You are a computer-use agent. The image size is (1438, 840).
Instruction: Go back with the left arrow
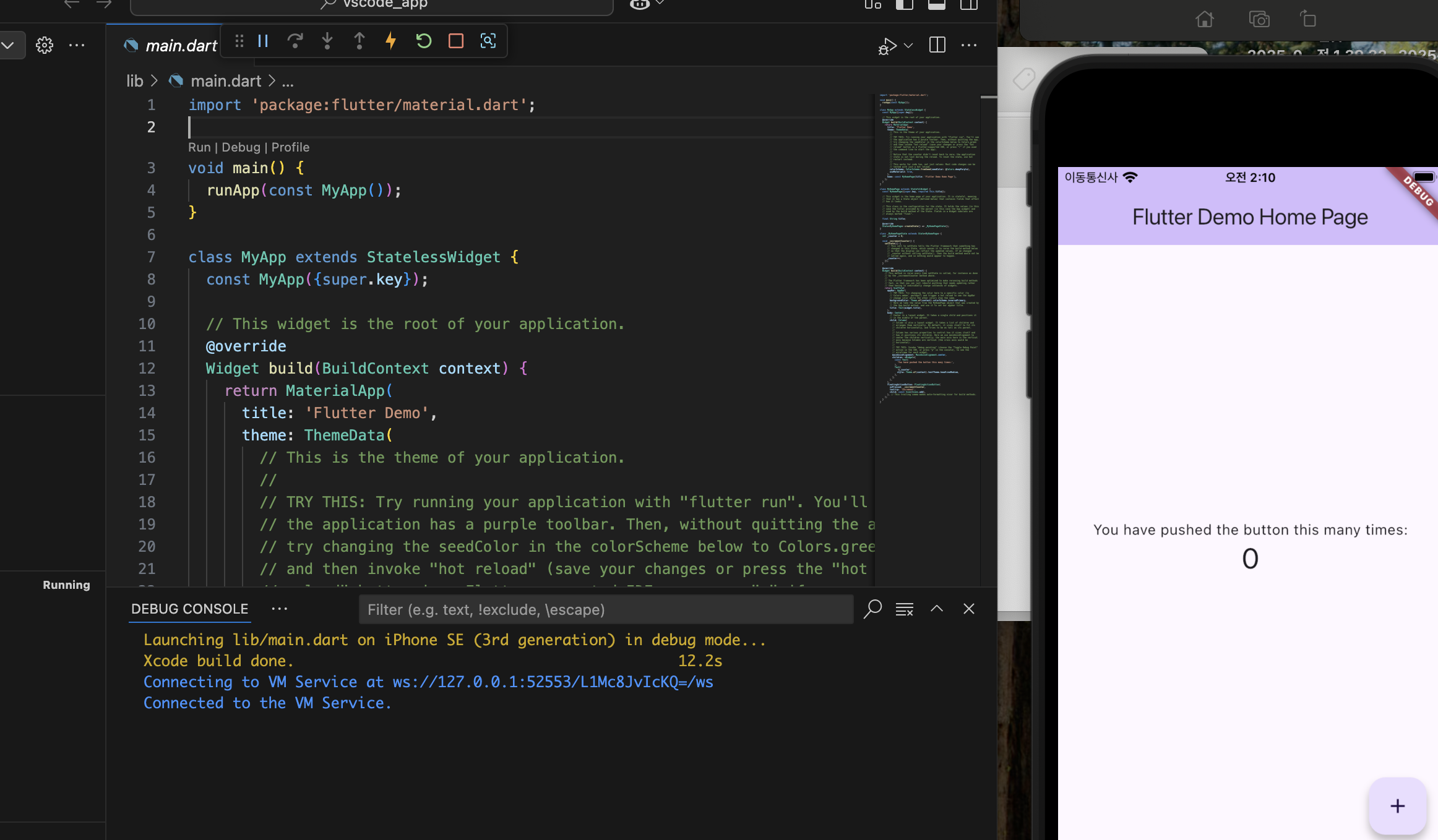[72, 4]
